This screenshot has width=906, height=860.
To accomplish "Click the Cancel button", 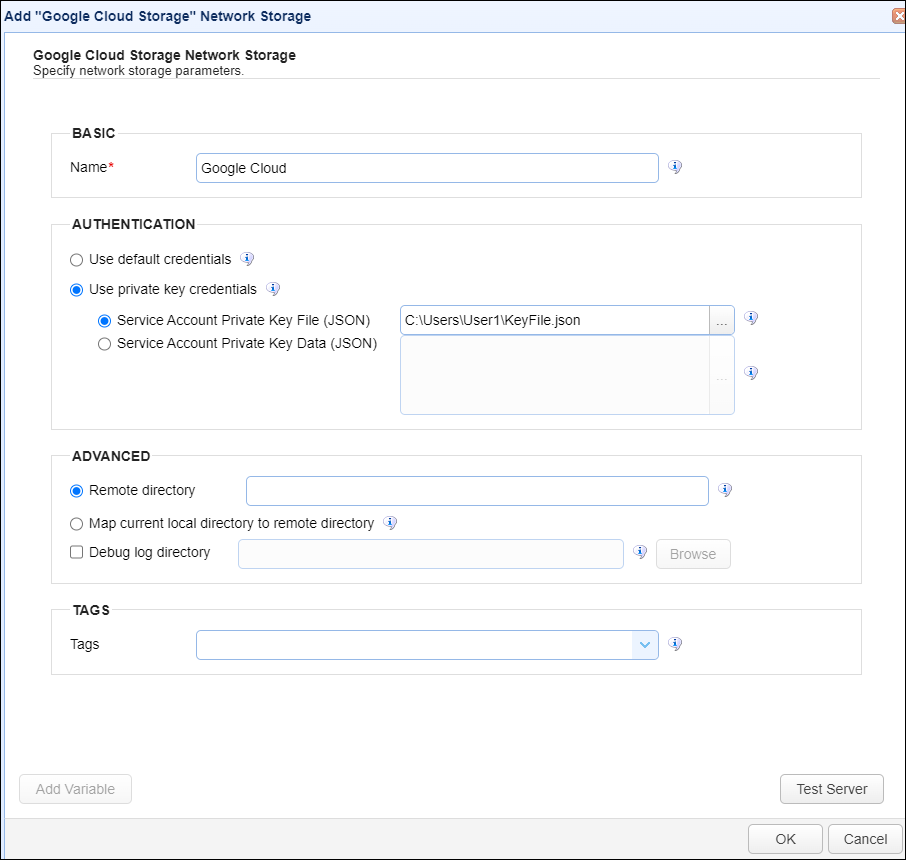I will click(x=865, y=839).
